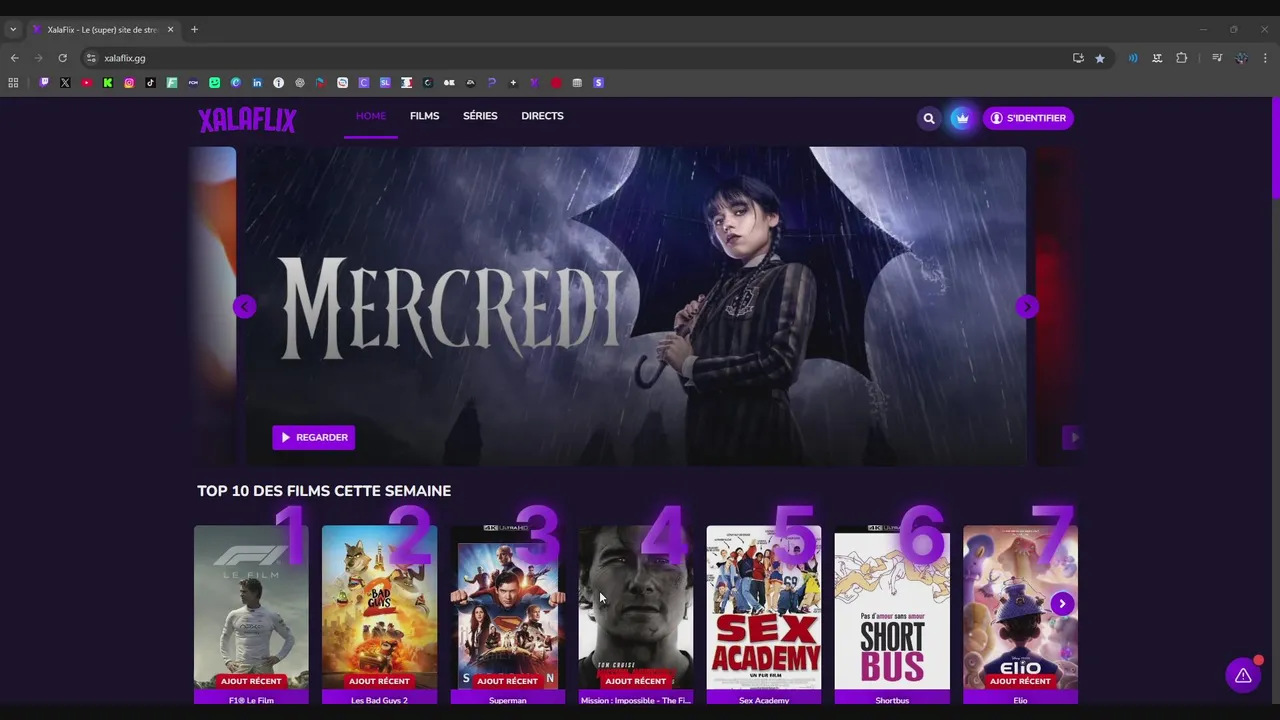1280x720 pixels.
Task: Open the LinkedIn bookmark
Action: 257,83
